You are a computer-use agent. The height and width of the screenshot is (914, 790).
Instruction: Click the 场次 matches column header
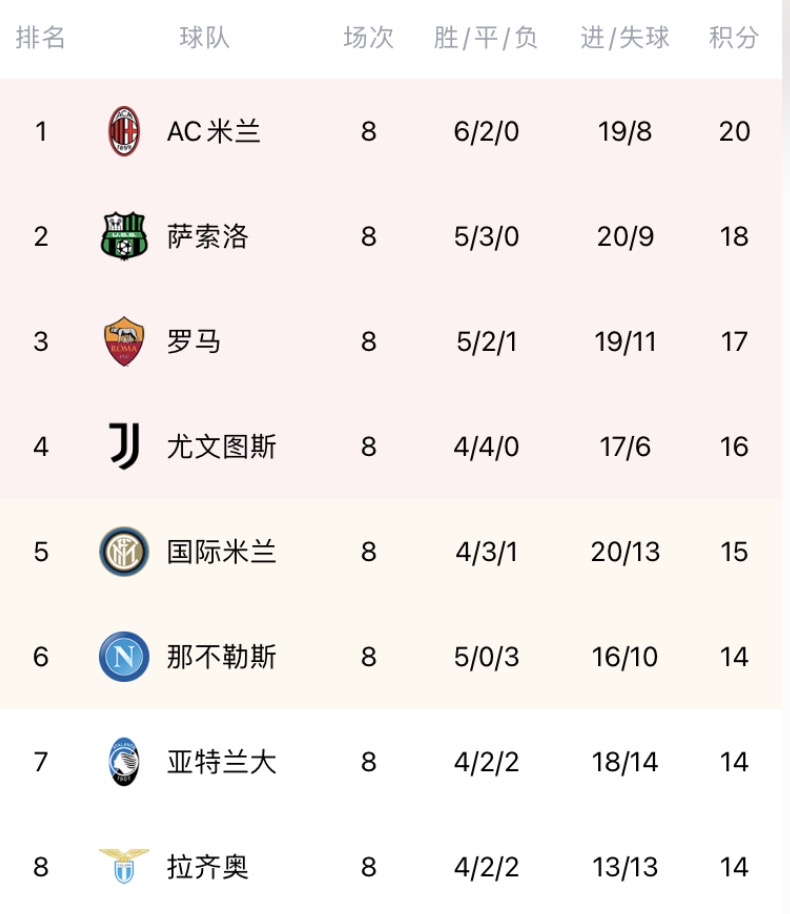click(x=368, y=37)
